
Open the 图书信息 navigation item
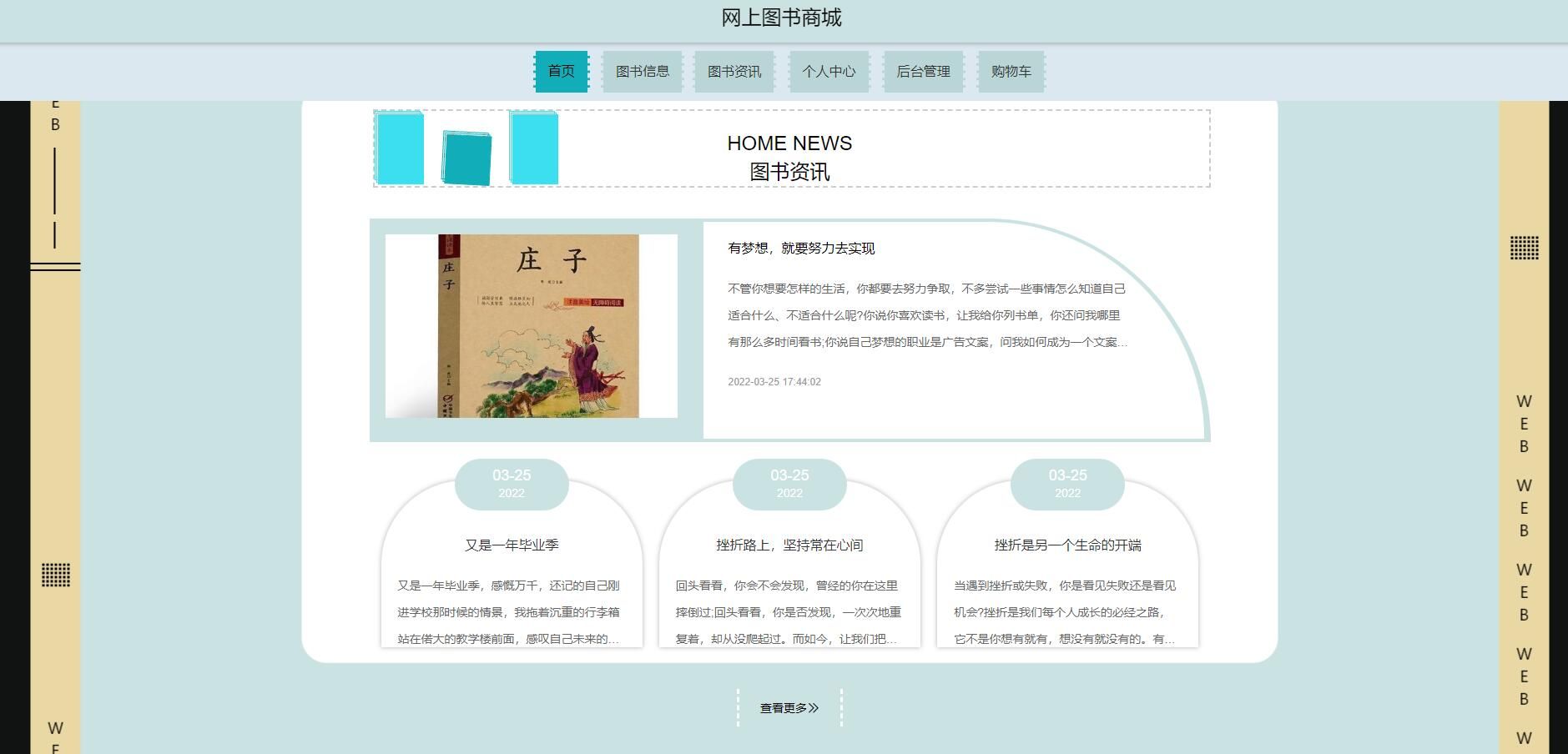click(x=642, y=71)
